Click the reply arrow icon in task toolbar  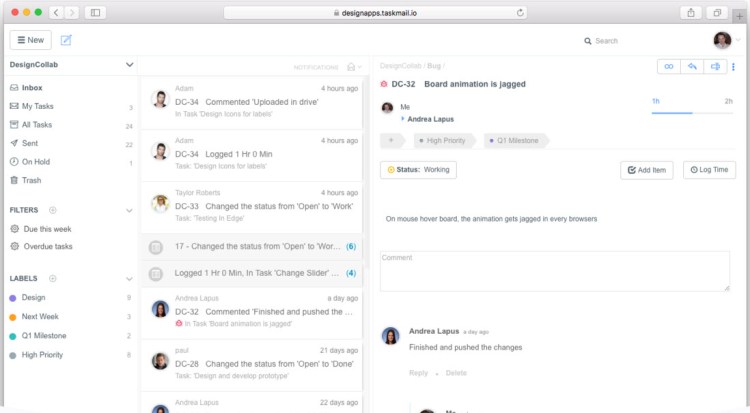click(692, 67)
